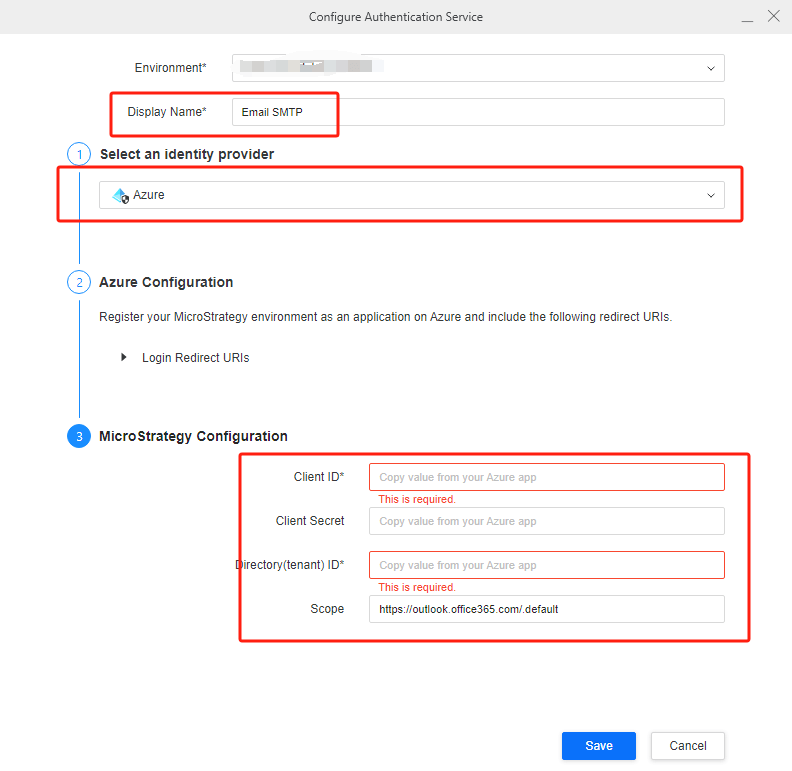Click the Scope input field

tap(546, 609)
